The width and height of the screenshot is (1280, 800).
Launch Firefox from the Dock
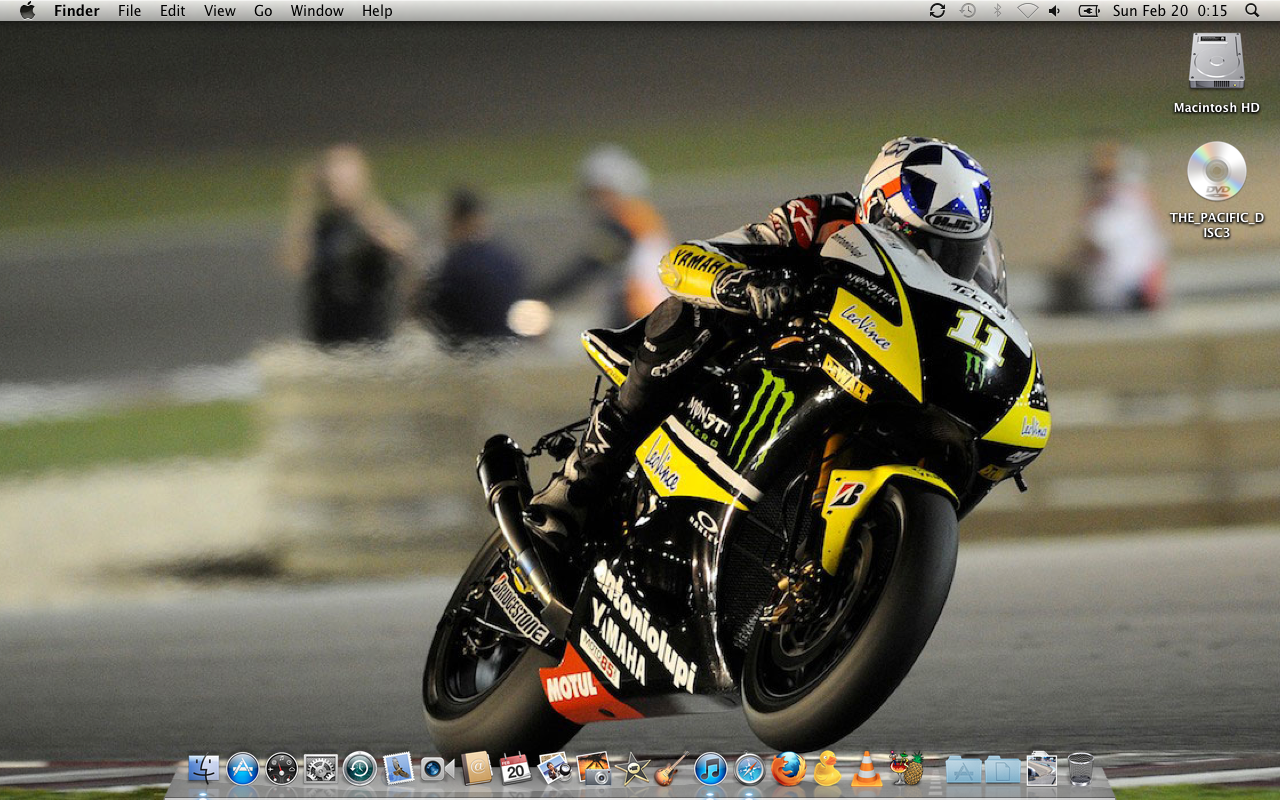pos(788,768)
